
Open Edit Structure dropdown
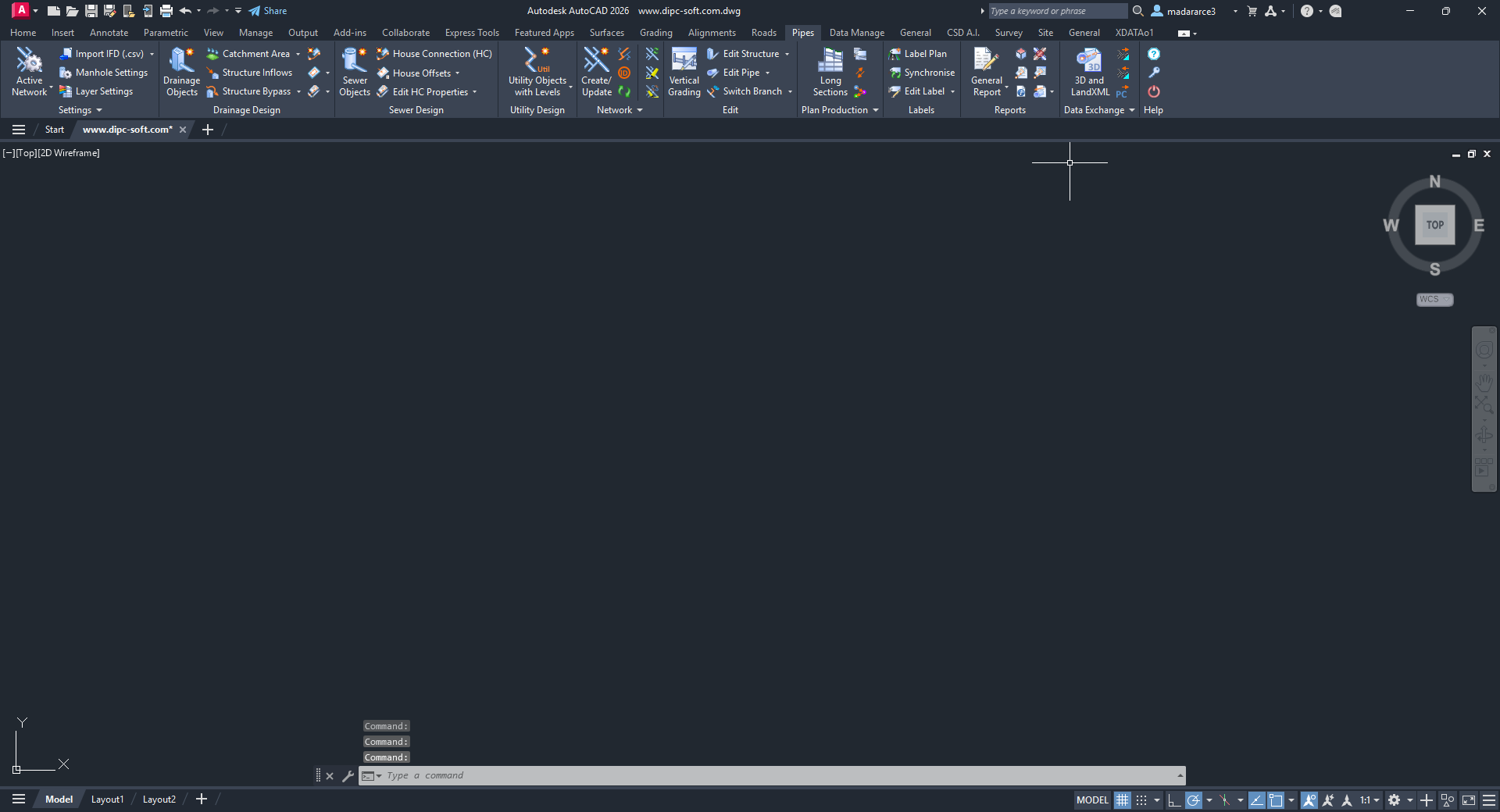point(787,54)
